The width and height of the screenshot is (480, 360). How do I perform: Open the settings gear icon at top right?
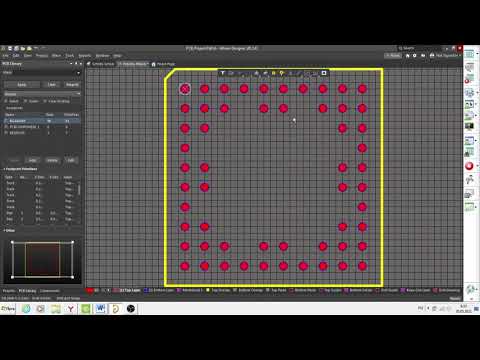[x=415, y=56]
